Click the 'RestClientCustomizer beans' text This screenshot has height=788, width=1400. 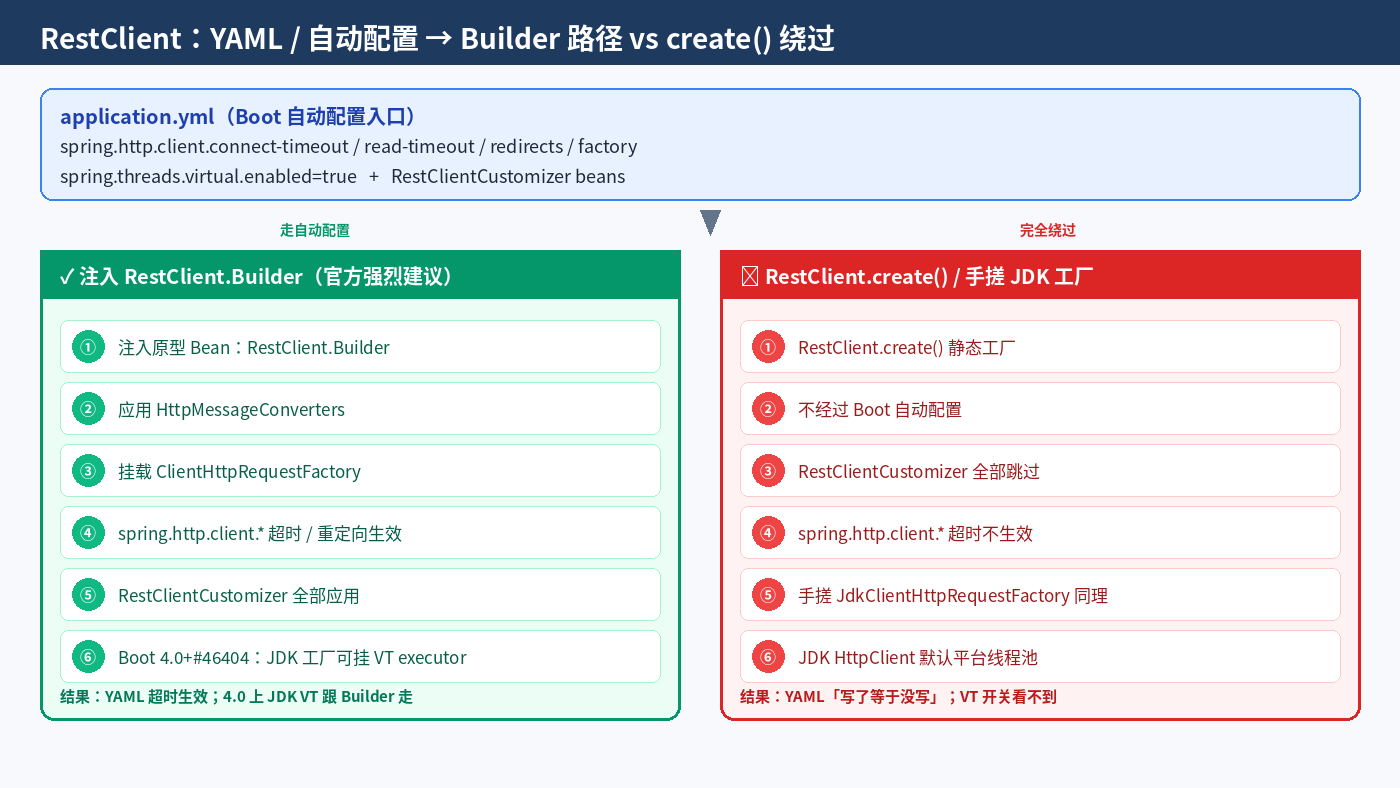pos(508,176)
